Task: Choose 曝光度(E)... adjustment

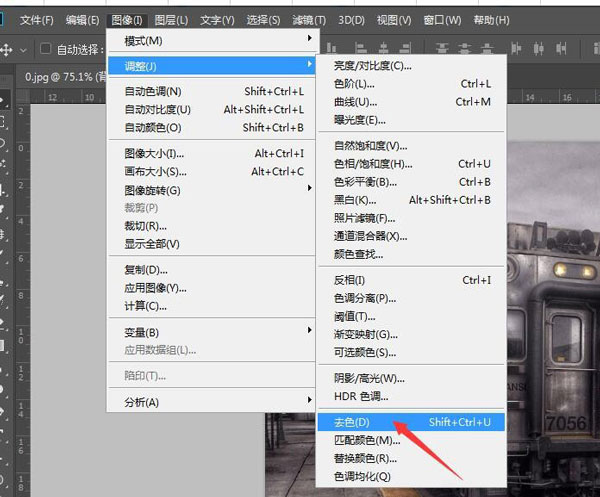Action: (x=411, y=120)
